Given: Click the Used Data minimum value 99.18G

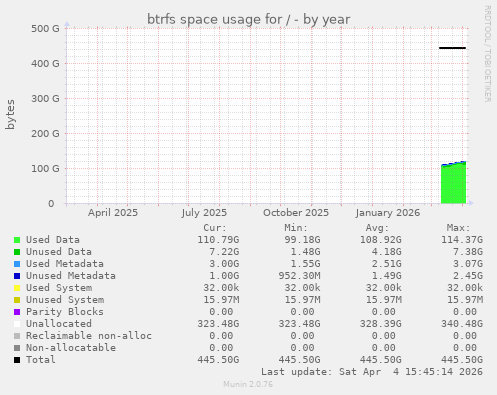Looking at the screenshot, I should pos(302,240).
